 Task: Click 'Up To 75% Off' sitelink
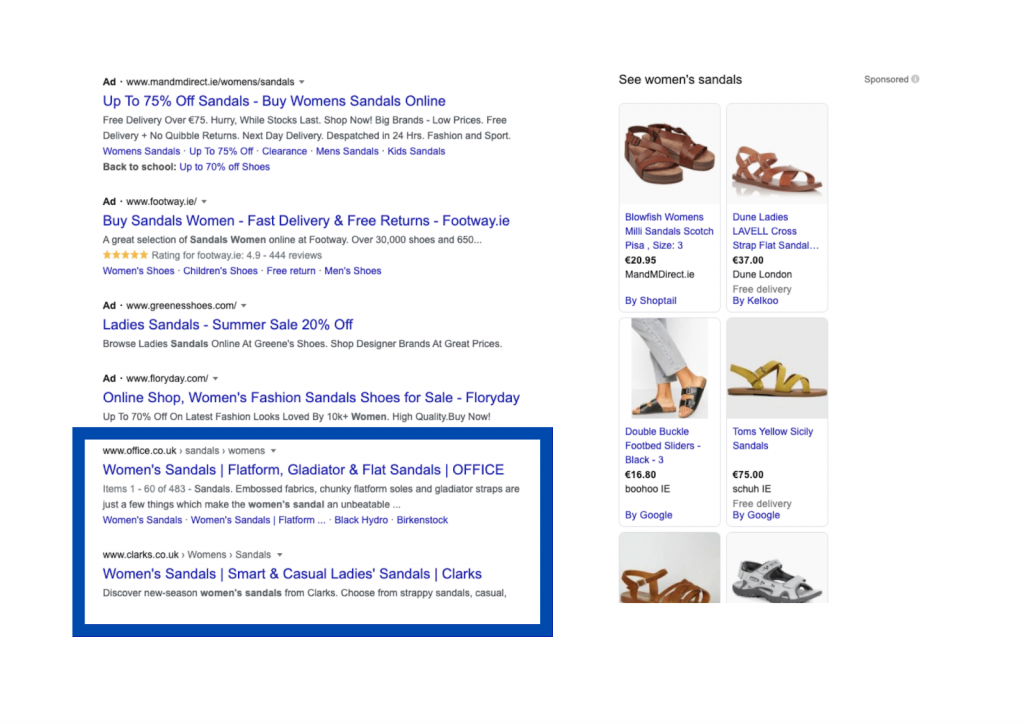[221, 151]
